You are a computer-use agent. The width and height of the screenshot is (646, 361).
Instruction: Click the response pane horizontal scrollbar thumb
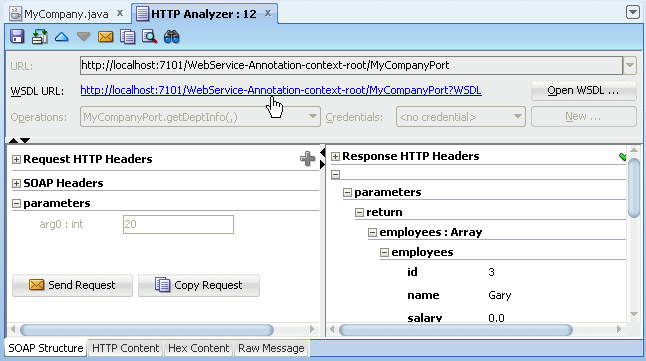click(x=456, y=330)
